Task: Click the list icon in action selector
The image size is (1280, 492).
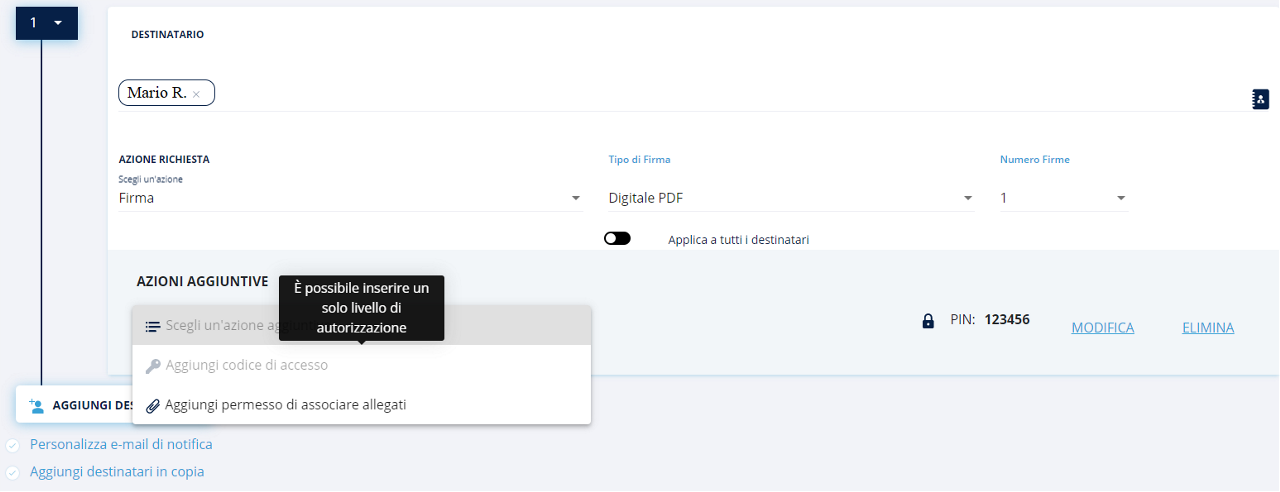Action: point(152,326)
